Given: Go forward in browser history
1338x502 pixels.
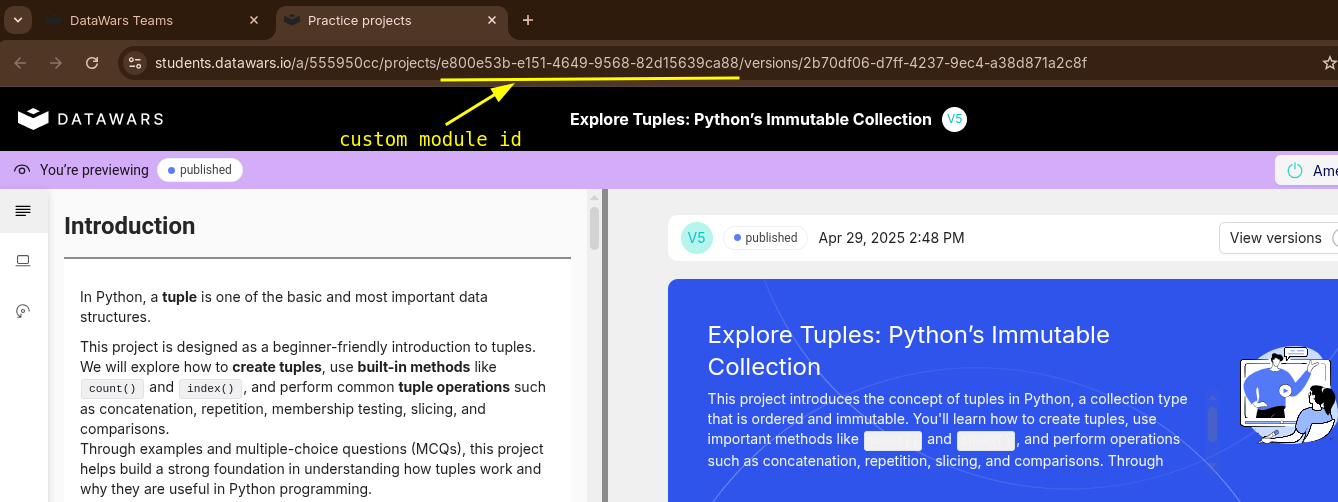Looking at the screenshot, I should [56, 63].
